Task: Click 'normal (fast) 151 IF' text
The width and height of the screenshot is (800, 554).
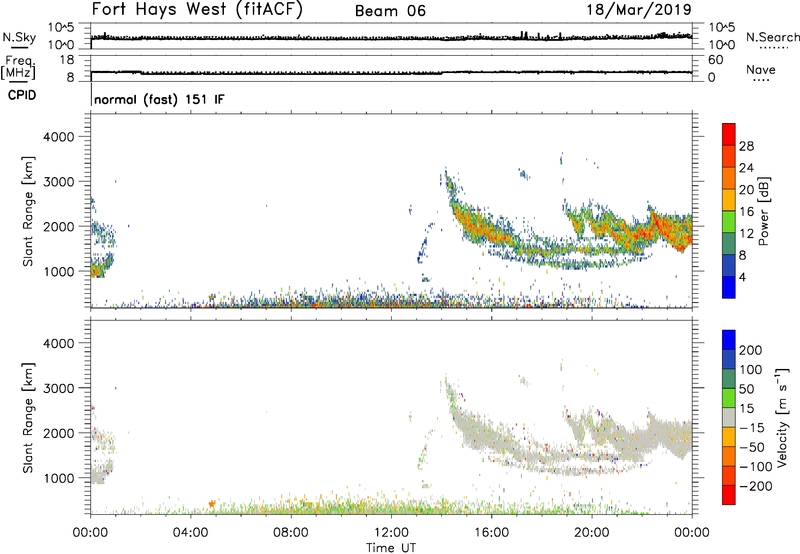Action: click(x=159, y=99)
